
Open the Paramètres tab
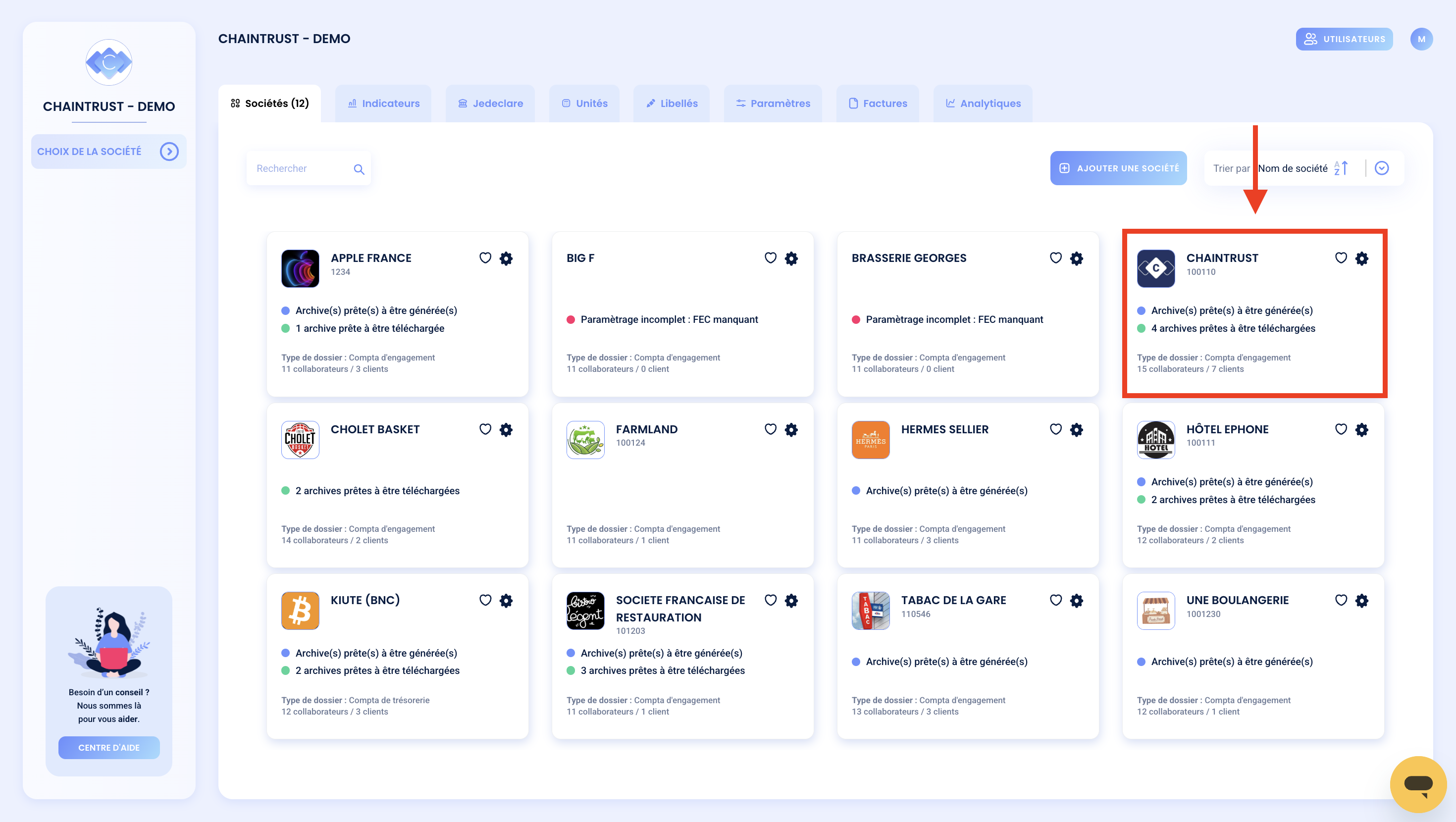click(x=773, y=103)
